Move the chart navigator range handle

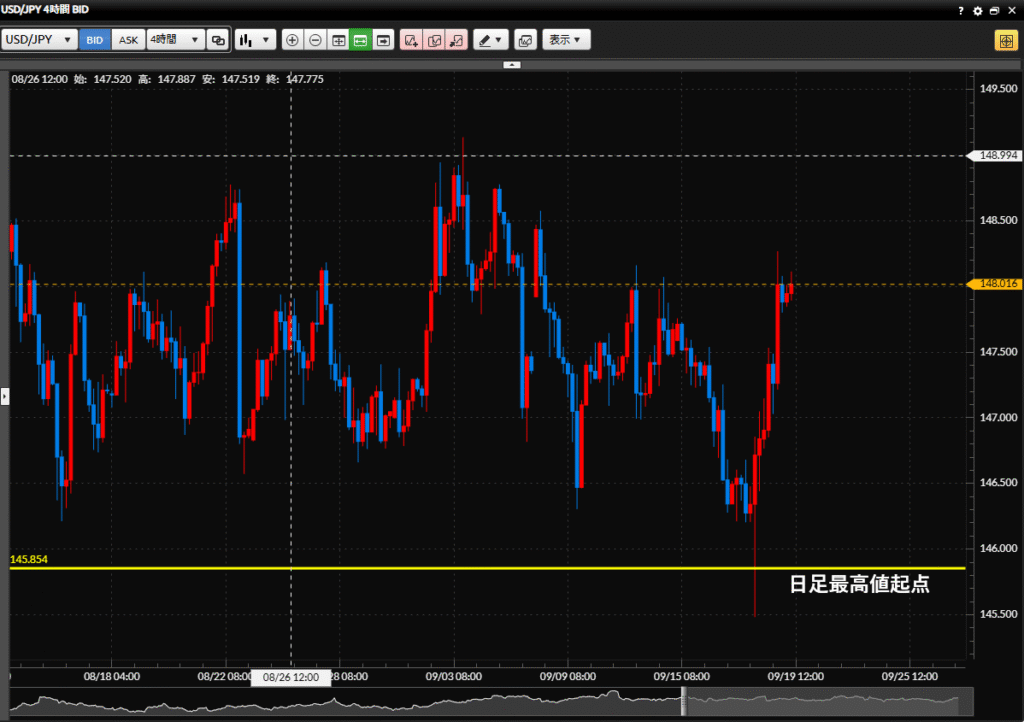click(684, 702)
